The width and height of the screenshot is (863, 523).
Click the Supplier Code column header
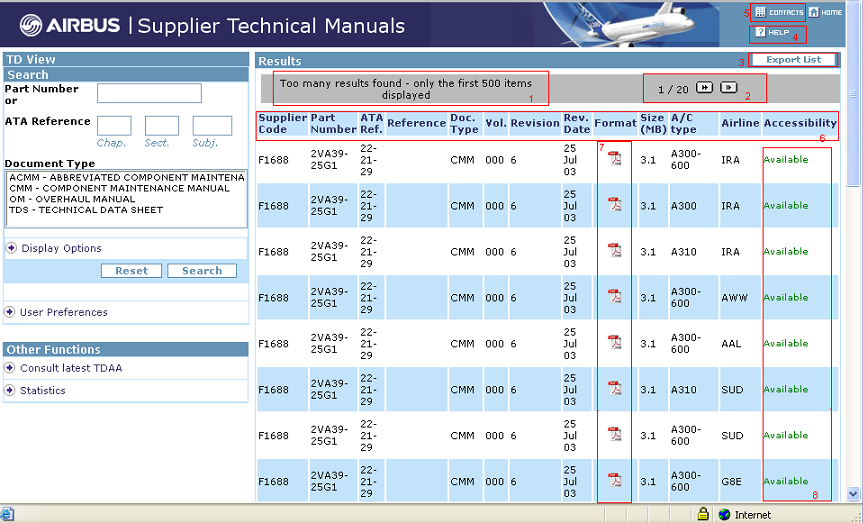pyautogui.click(x=282, y=123)
